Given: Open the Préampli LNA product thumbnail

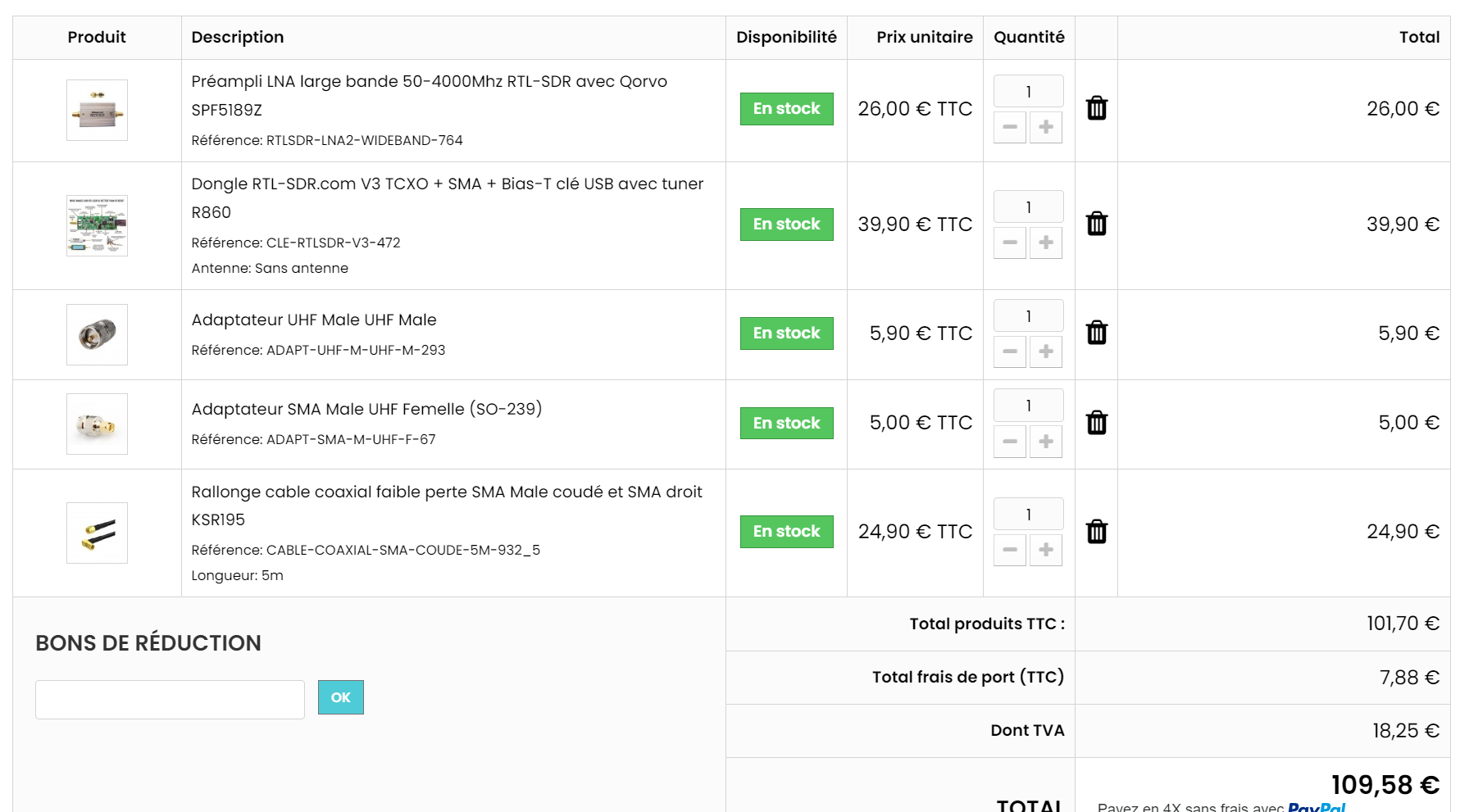Looking at the screenshot, I should 97,110.
